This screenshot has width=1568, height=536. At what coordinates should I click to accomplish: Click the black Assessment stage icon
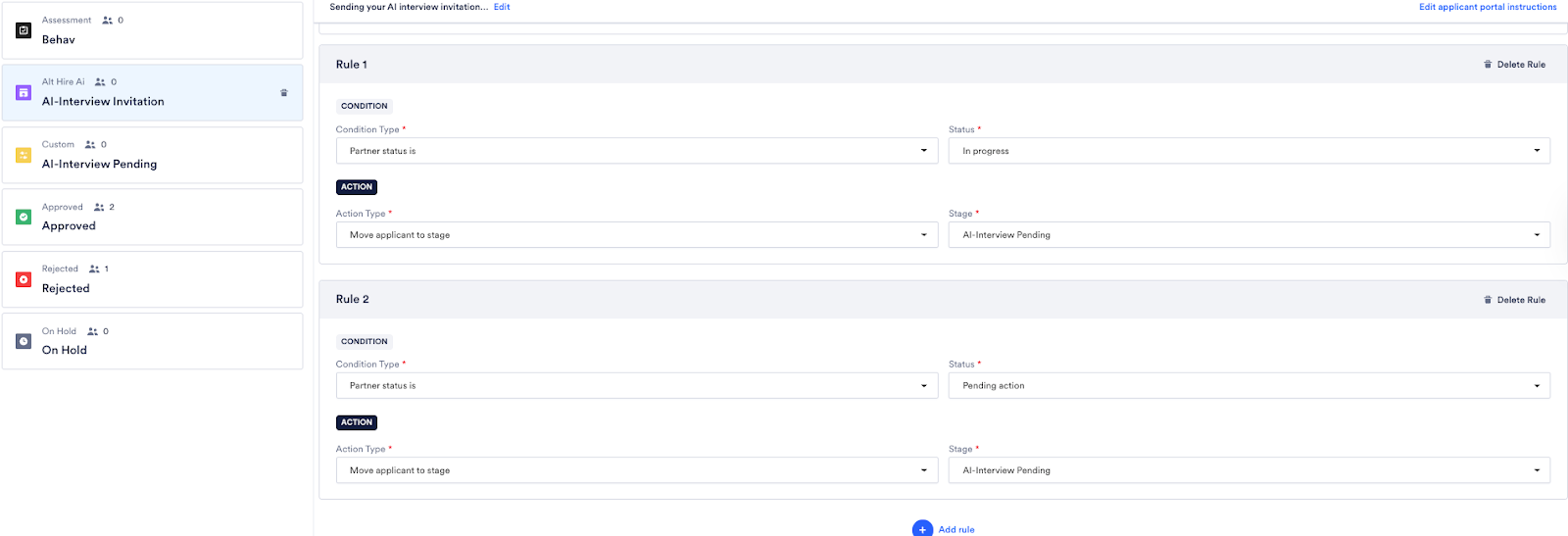tap(24, 30)
